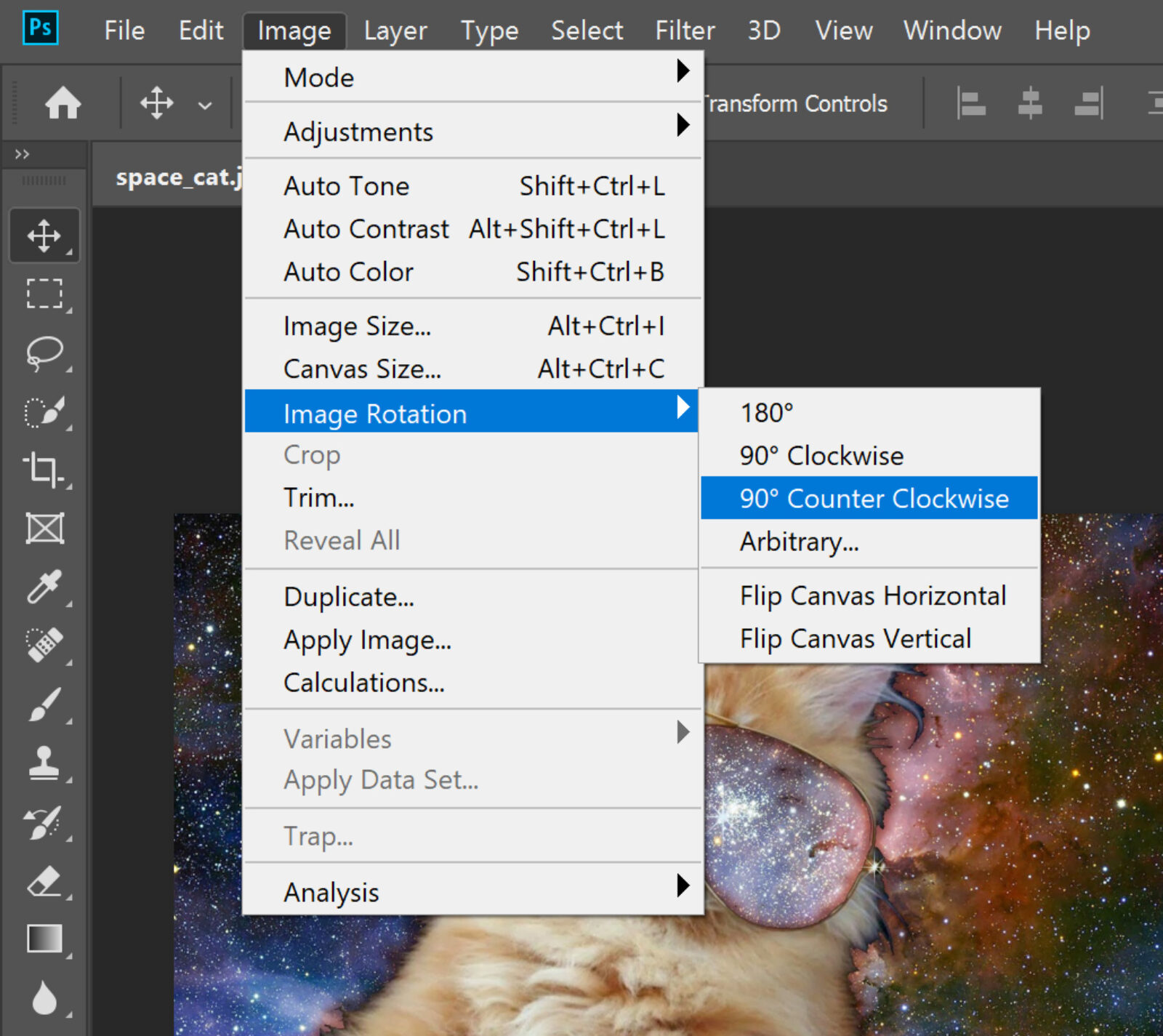This screenshot has width=1163, height=1036.
Task: Select the Brush tool
Action: (44, 704)
